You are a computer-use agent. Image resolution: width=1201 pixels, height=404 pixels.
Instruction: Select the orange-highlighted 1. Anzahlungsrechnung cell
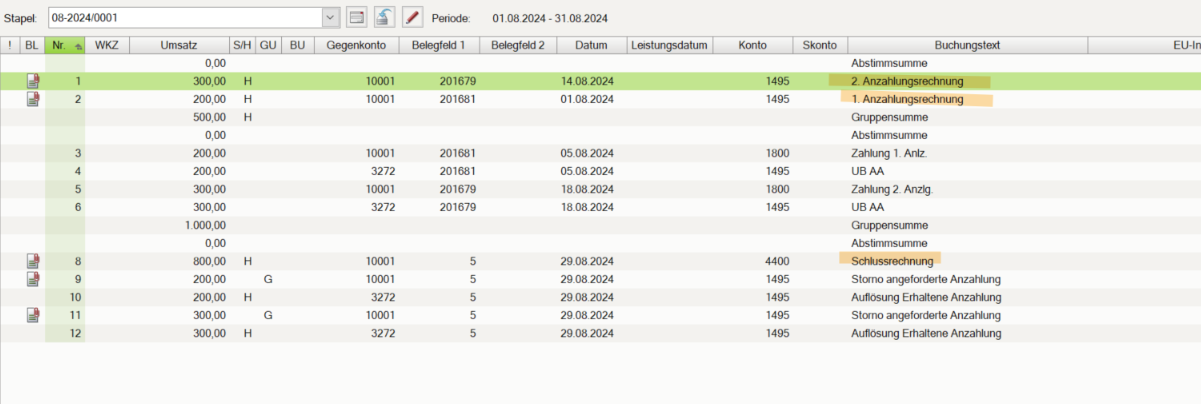(907, 99)
